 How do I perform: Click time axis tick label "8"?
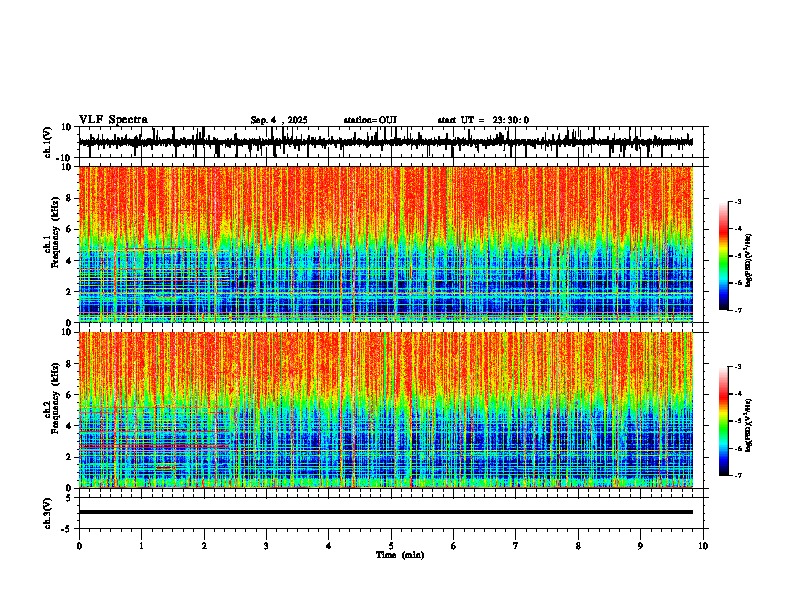click(578, 546)
